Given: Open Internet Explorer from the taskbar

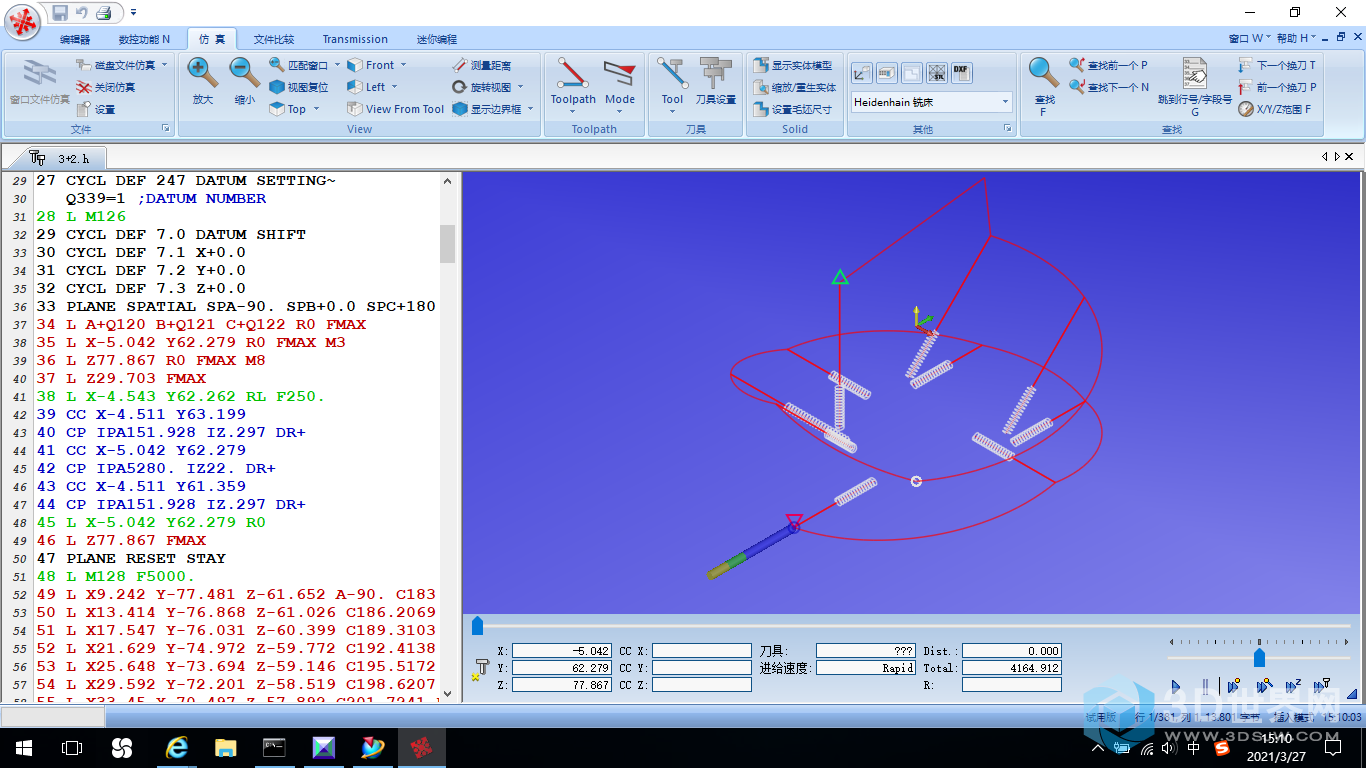Looking at the screenshot, I should pyautogui.click(x=177, y=747).
